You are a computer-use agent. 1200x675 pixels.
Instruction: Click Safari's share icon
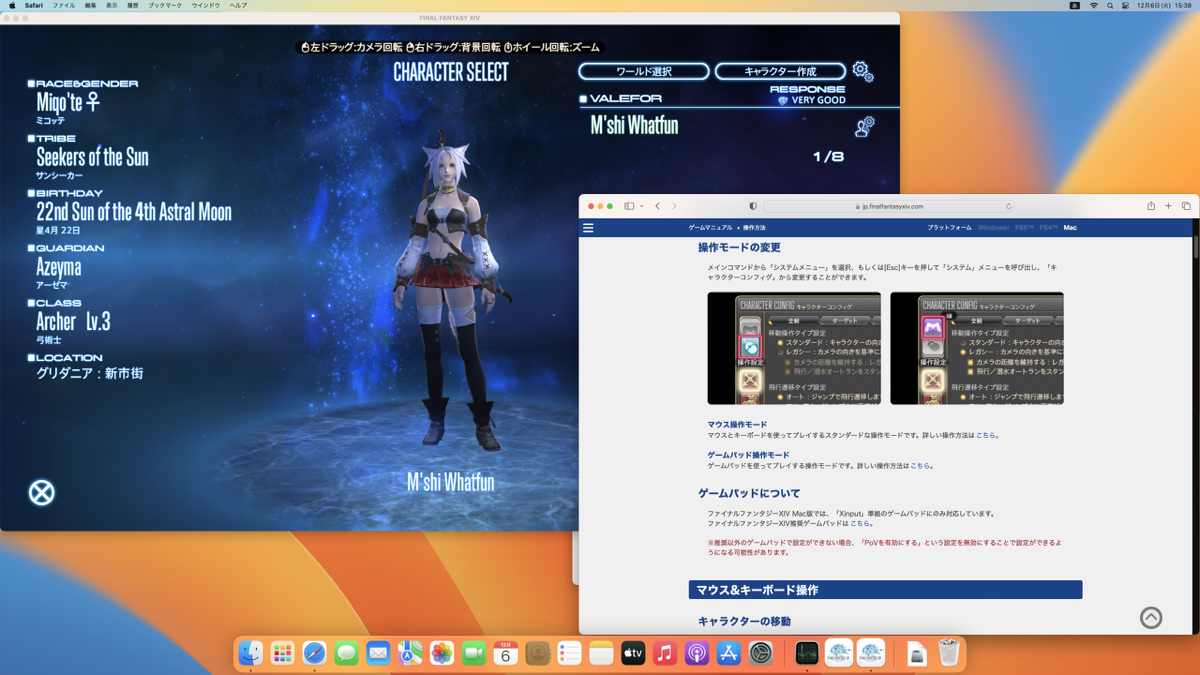[x=1151, y=206]
